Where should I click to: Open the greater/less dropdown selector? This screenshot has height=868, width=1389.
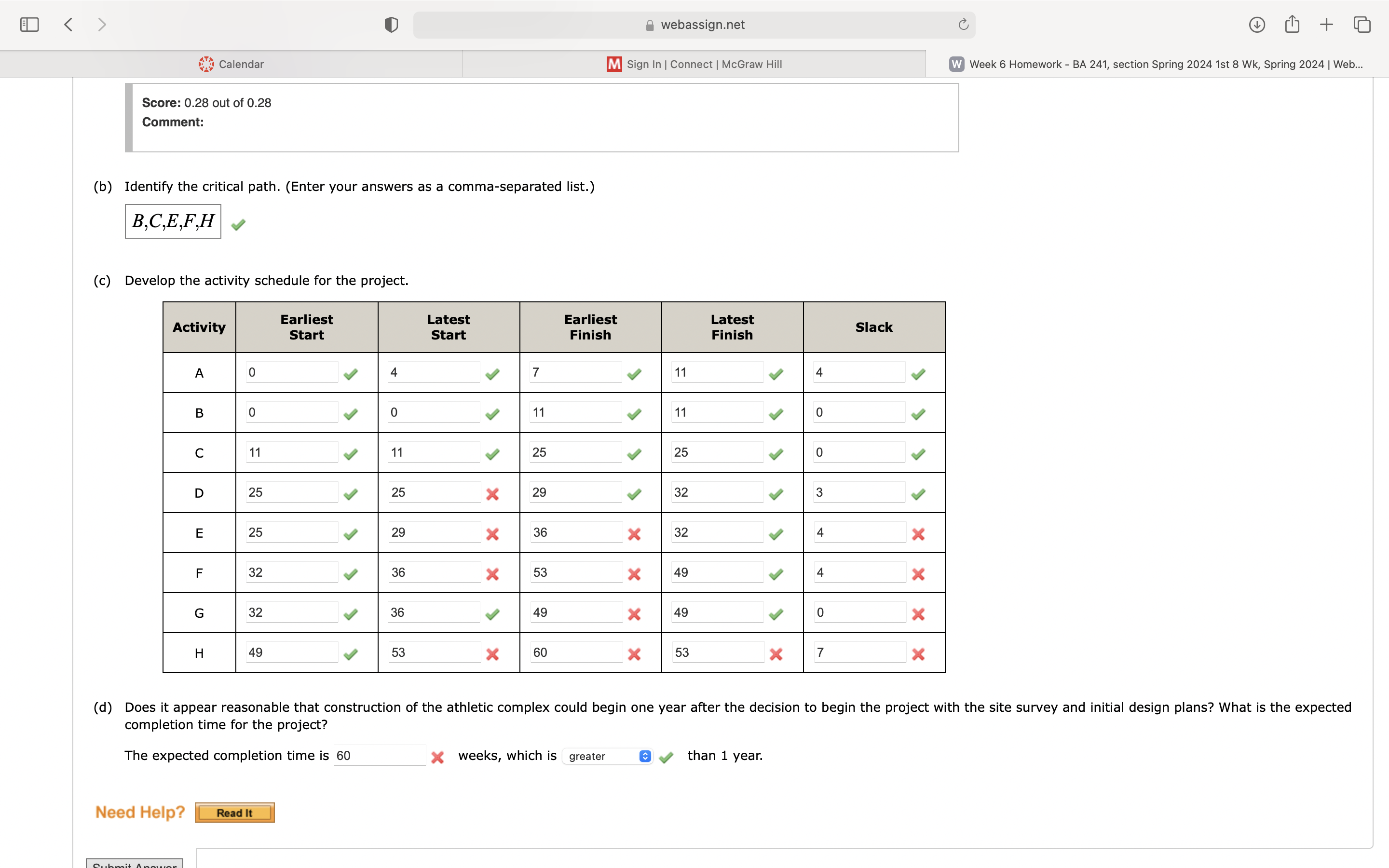(x=607, y=756)
